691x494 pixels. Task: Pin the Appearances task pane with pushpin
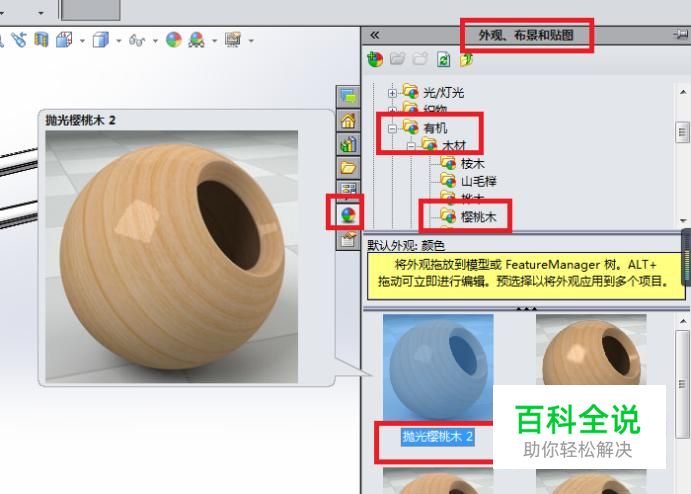pos(681,34)
